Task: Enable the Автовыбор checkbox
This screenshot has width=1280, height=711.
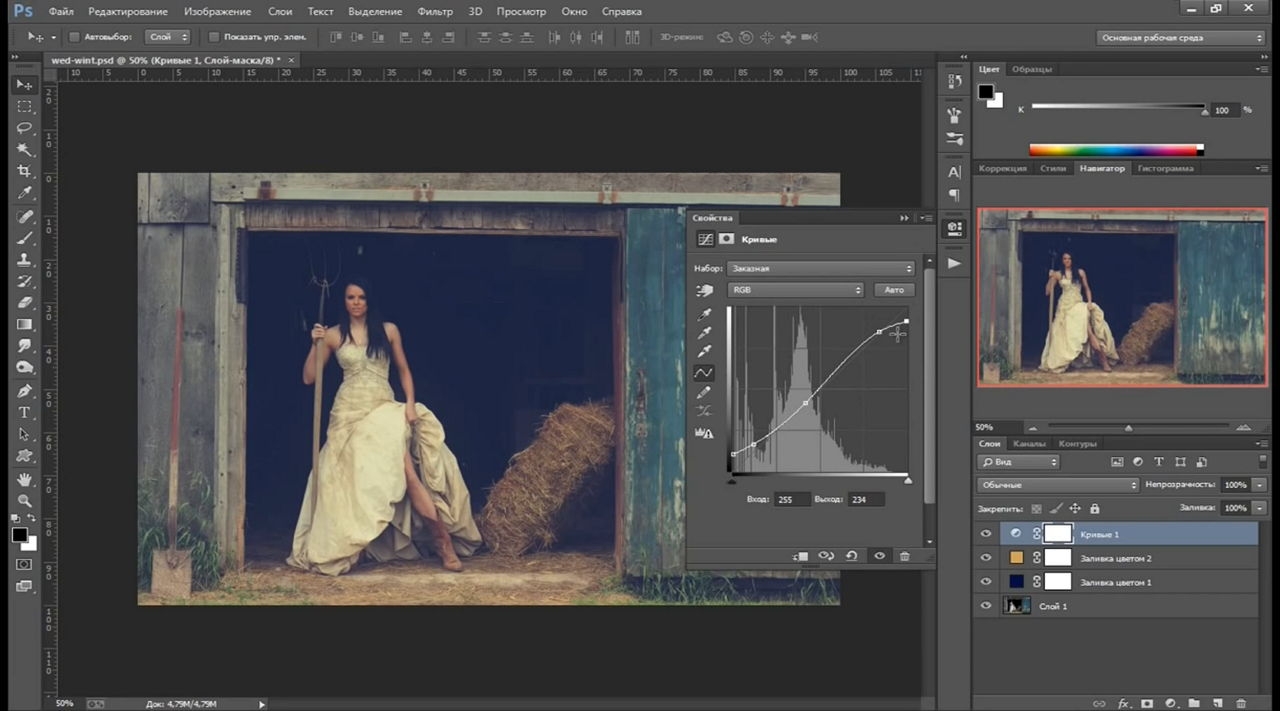Action: click(75, 37)
